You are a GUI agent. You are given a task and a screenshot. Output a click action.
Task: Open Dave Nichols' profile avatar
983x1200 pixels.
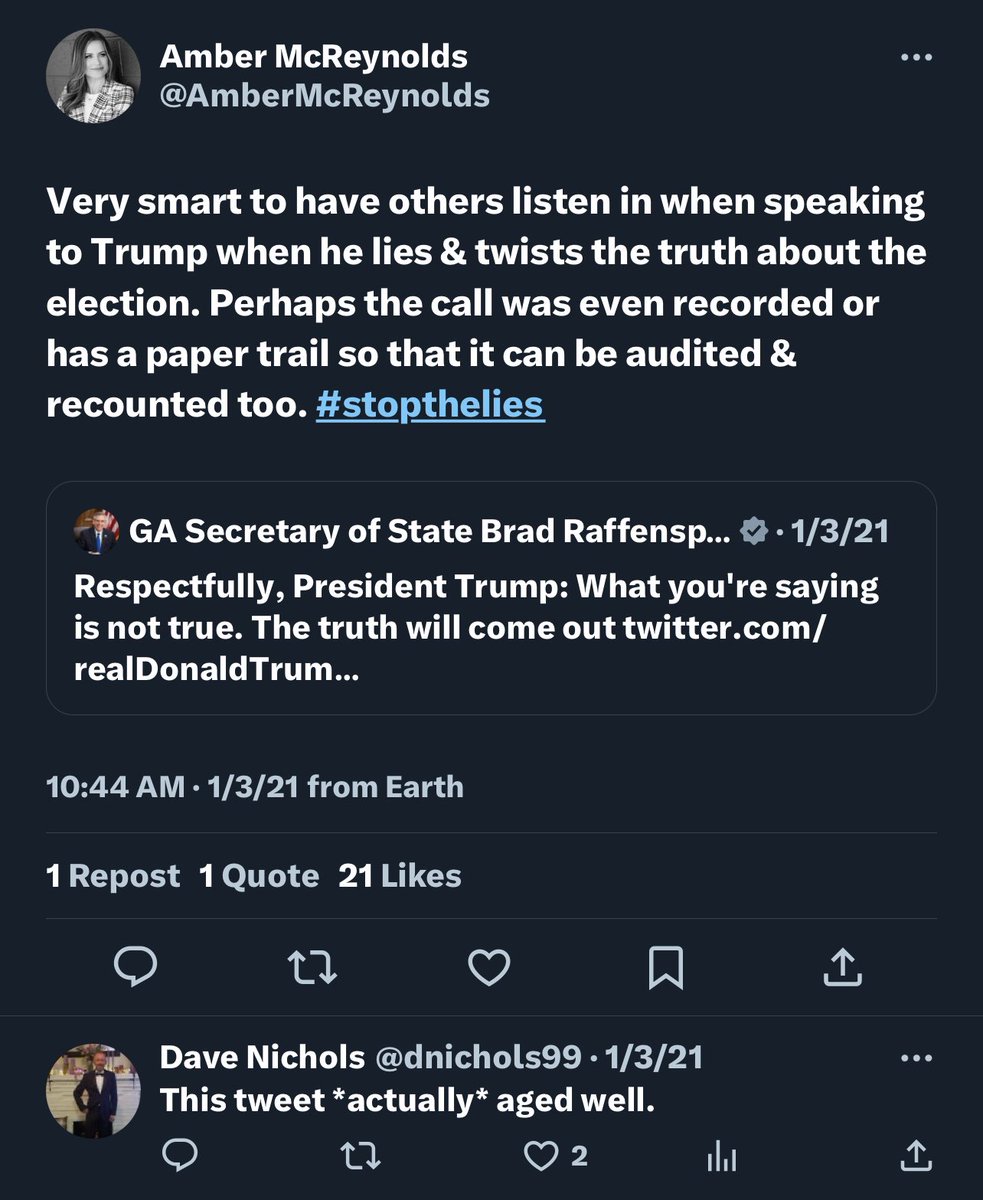[93, 1091]
